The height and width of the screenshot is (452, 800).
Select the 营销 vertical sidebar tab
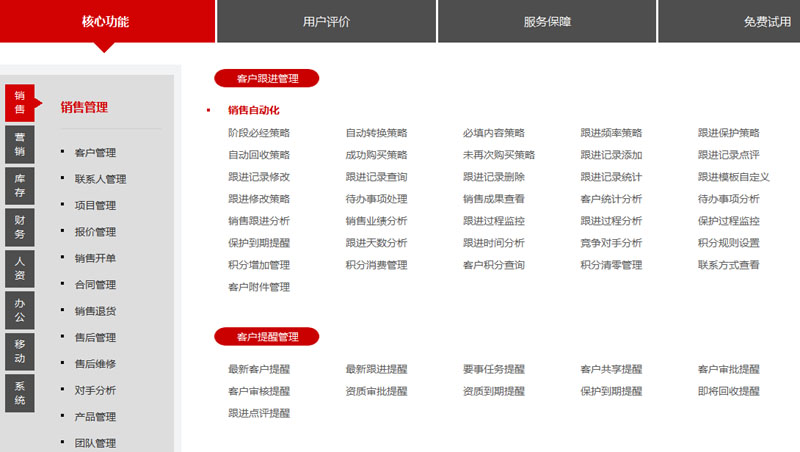[20, 144]
